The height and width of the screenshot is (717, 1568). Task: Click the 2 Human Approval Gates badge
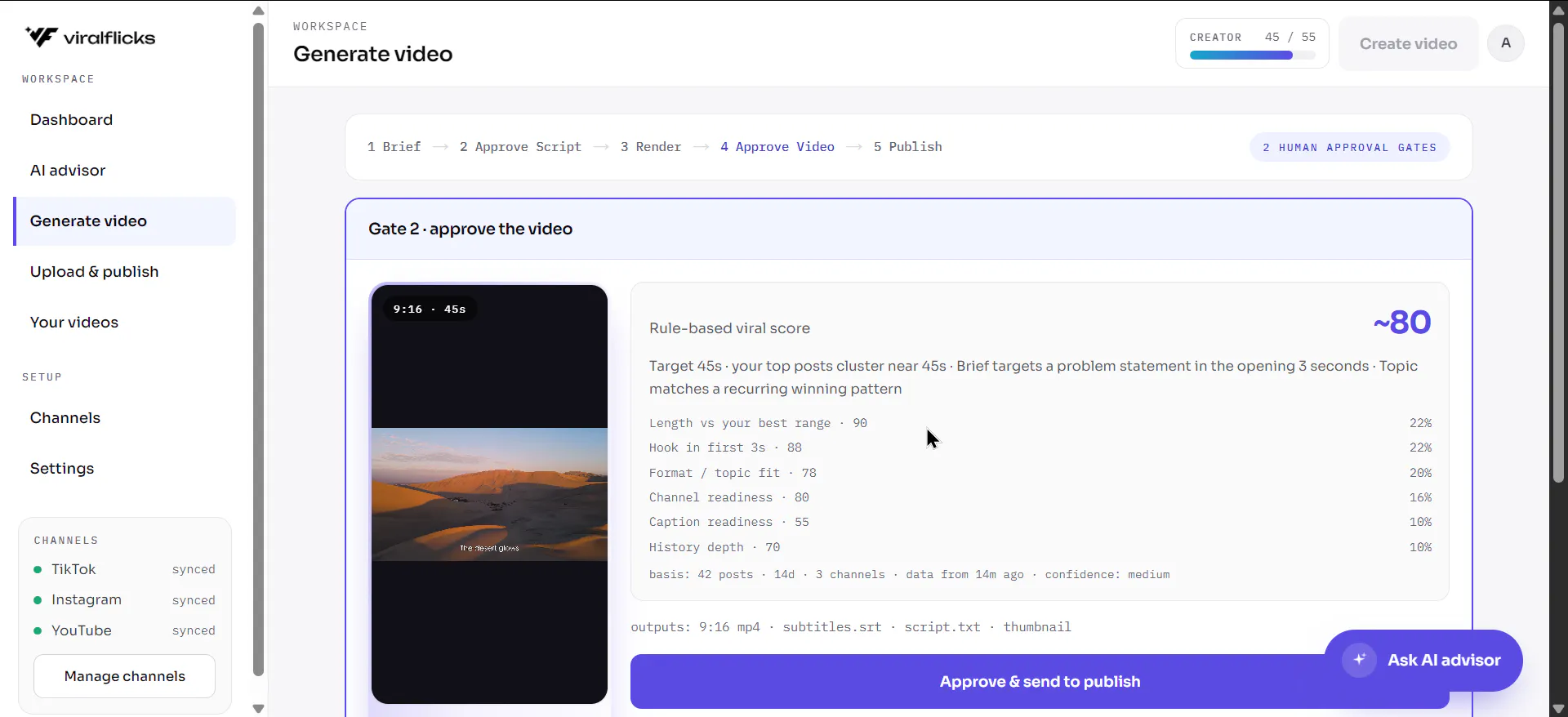coord(1349,148)
